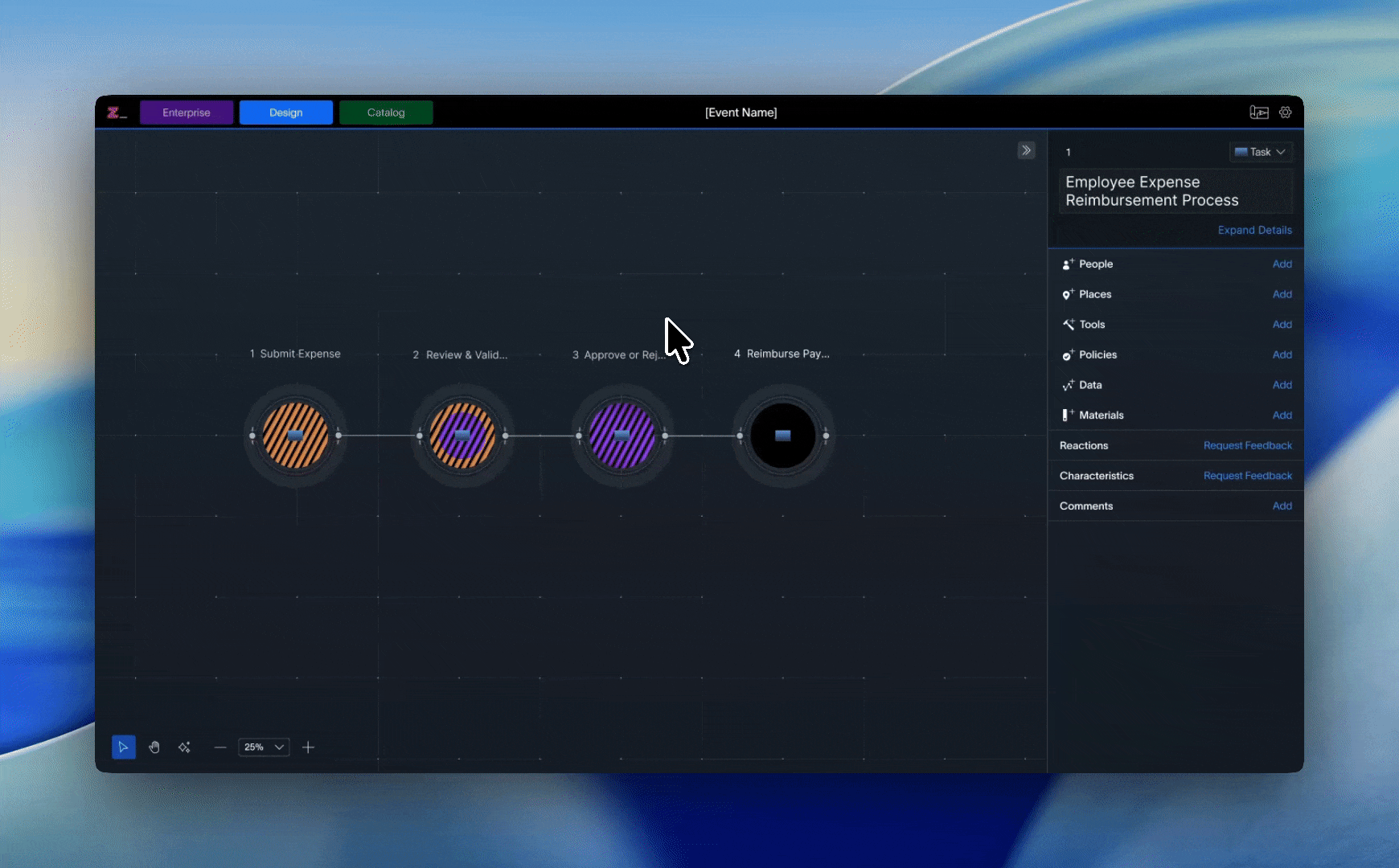Click the Approve or Rej... label
This screenshot has height=868, width=1399.
(x=625, y=354)
